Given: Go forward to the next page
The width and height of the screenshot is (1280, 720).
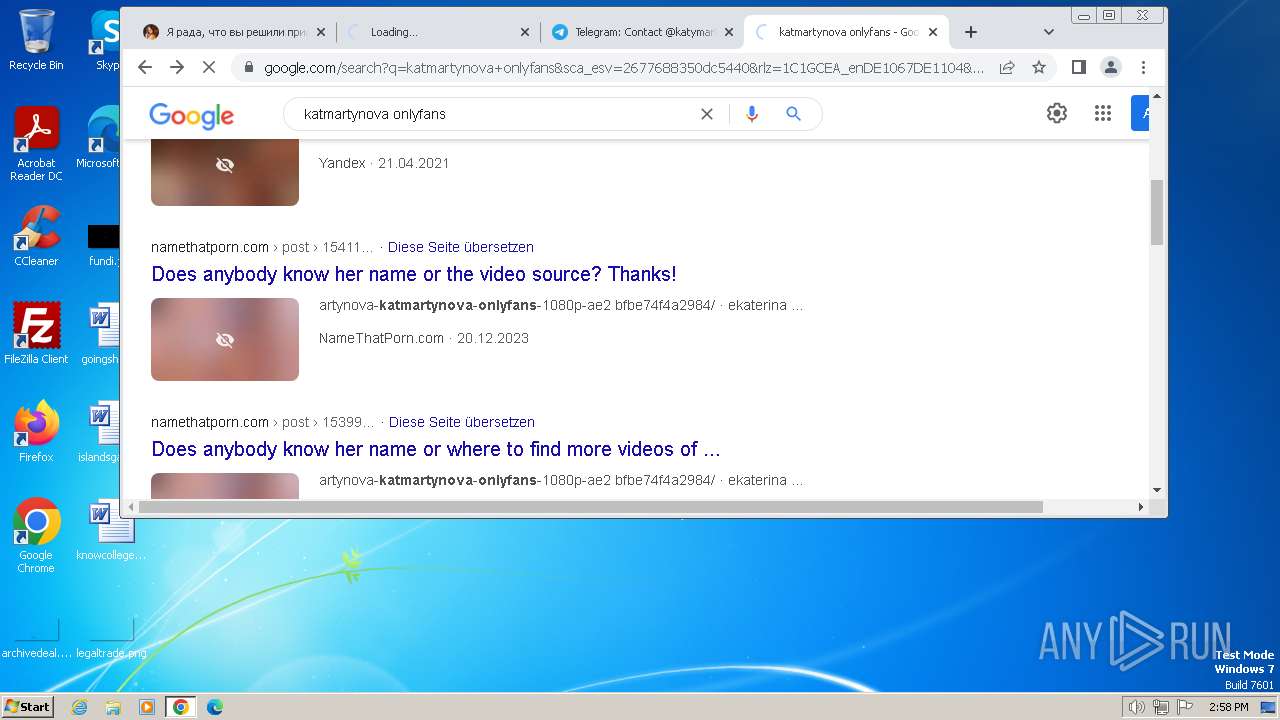Looking at the screenshot, I should pyautogui.click(x=177, y=67).
